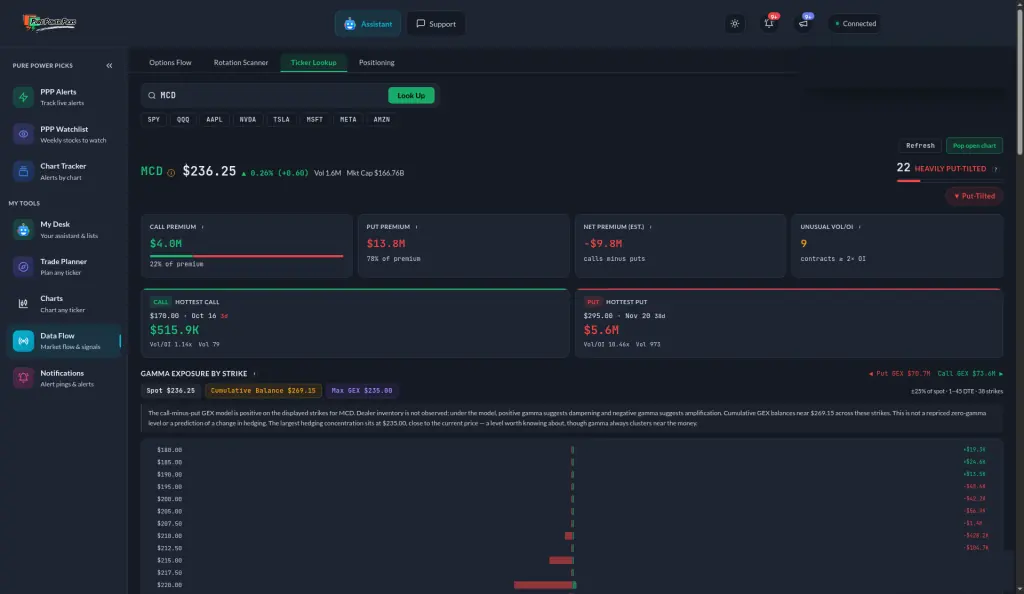Select the AAPL quick ticker chip
This screenshot has width=1024, height=594.
coord(214,119)
